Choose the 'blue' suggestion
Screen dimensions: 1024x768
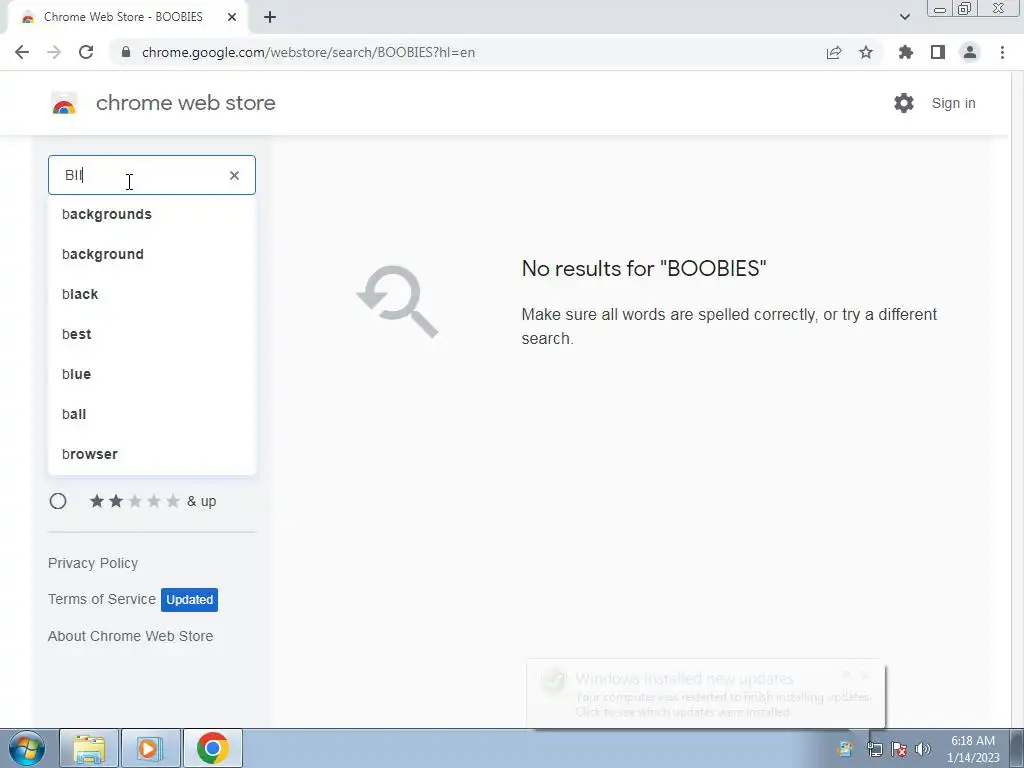coord(152,374)
